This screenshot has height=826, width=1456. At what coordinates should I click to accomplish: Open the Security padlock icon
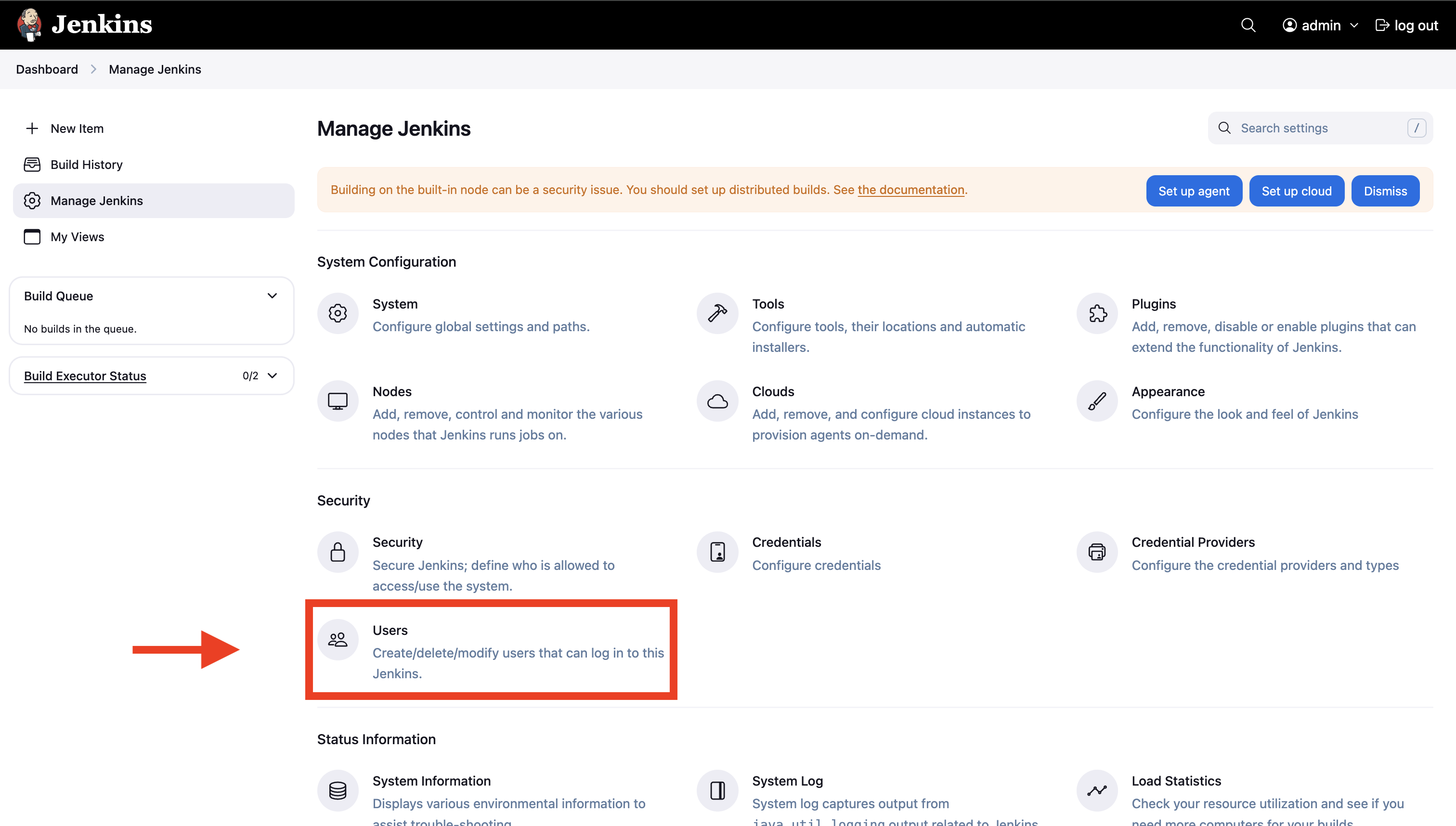pos(338,552)
